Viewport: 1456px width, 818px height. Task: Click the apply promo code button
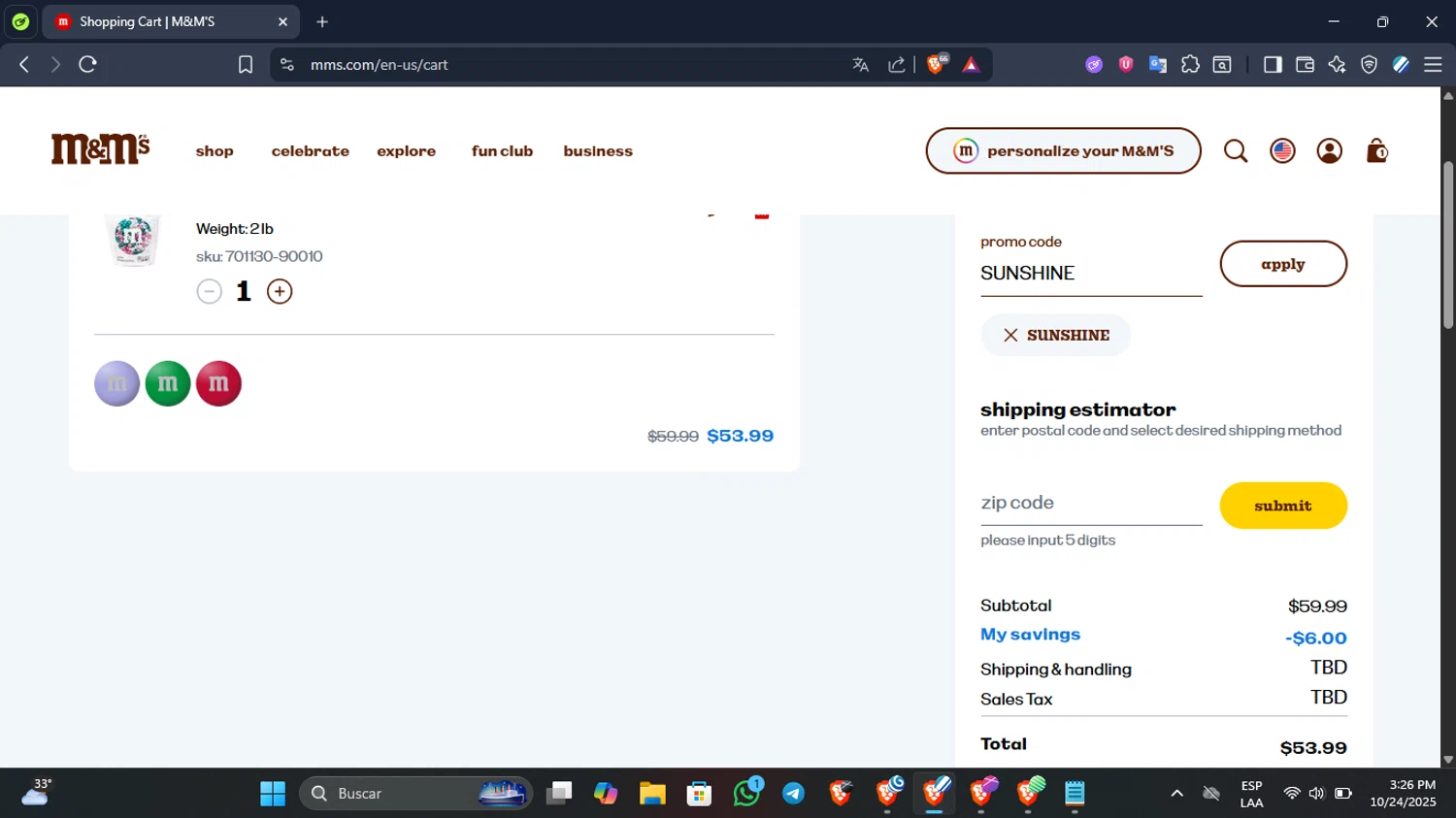pyautogui.click(x=1283, y=264)
